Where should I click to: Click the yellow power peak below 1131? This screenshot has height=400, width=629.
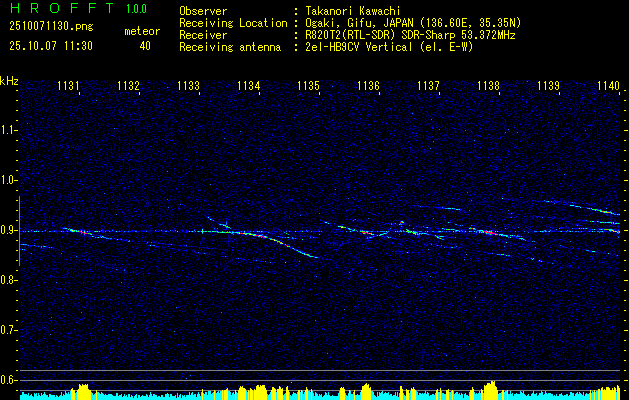coord(81,392)
